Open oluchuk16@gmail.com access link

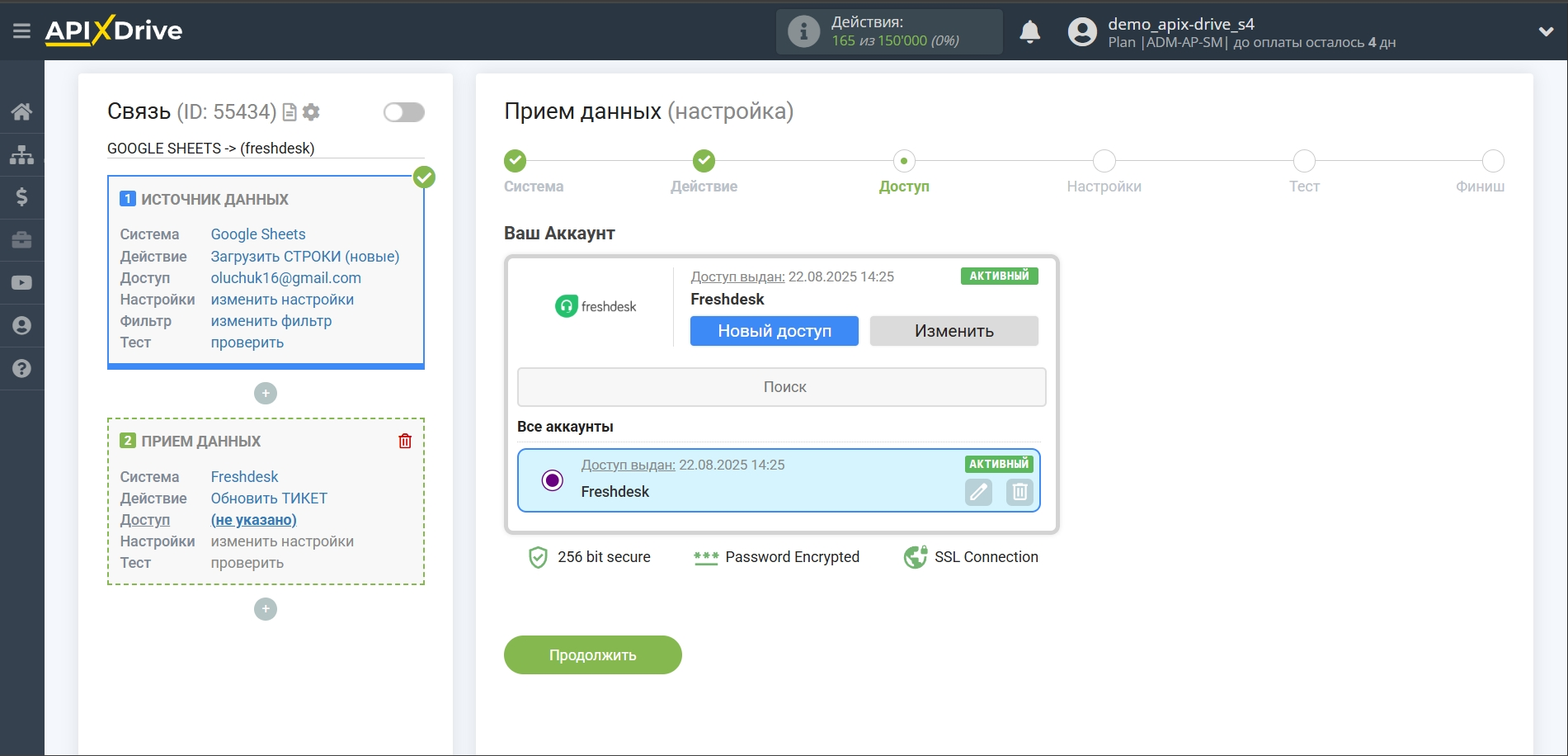click(286, 278)
